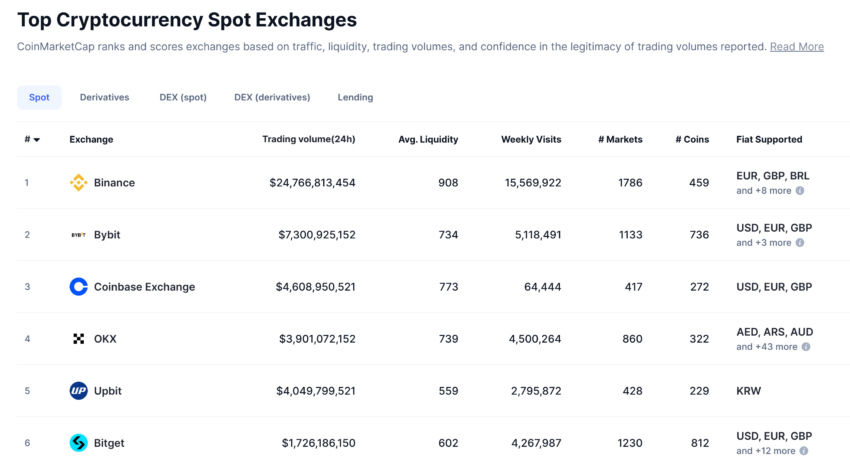Click Upbit weekly visits 2,795,872

536,391
